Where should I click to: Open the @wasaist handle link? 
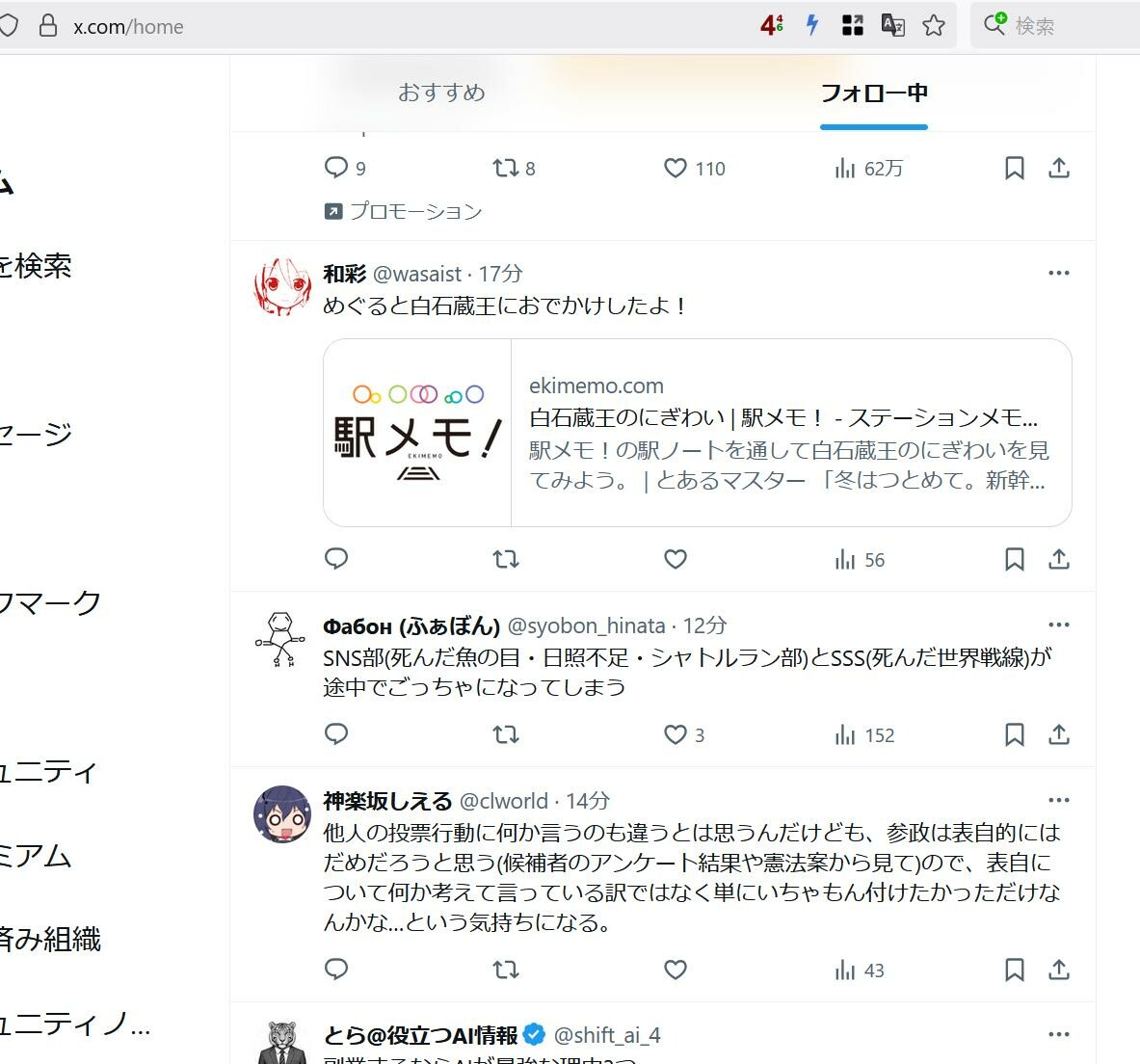pos(417,274)
